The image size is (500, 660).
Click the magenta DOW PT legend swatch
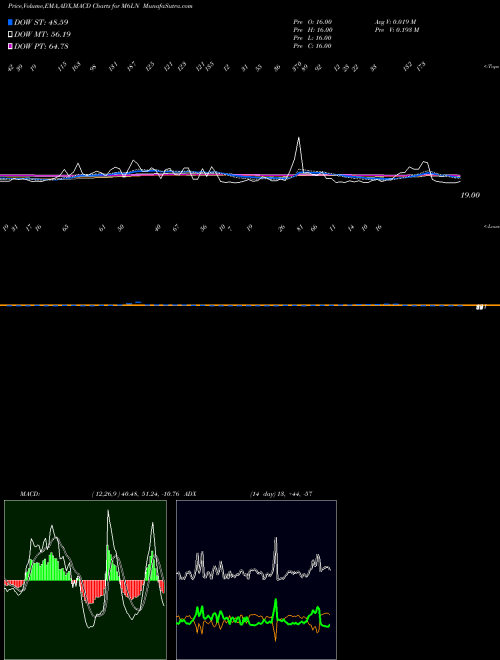tap(10, 46)
